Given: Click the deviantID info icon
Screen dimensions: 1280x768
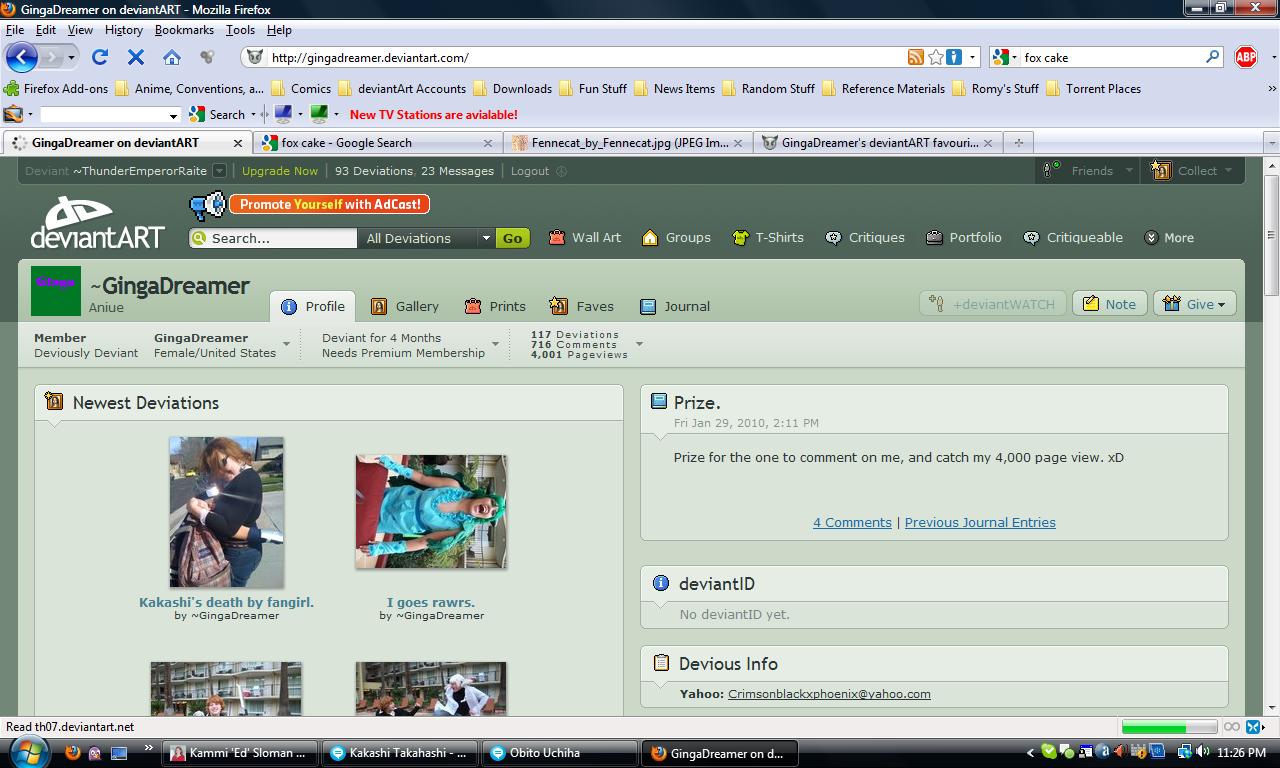Looking at the screenshot, I should pyautogui.click(x=660, y=582).
